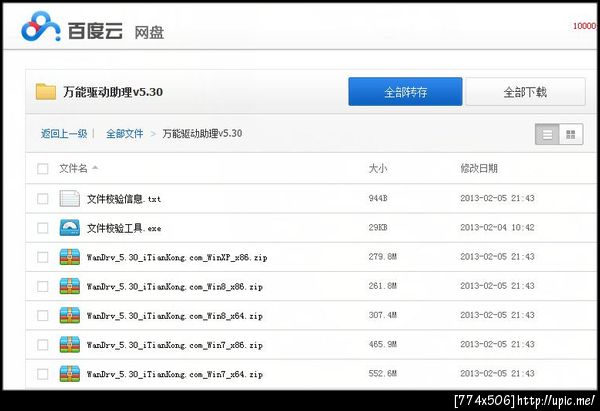Click the 网盘 header text
This screenshot has height=411, width=600.
coord(149,33)
